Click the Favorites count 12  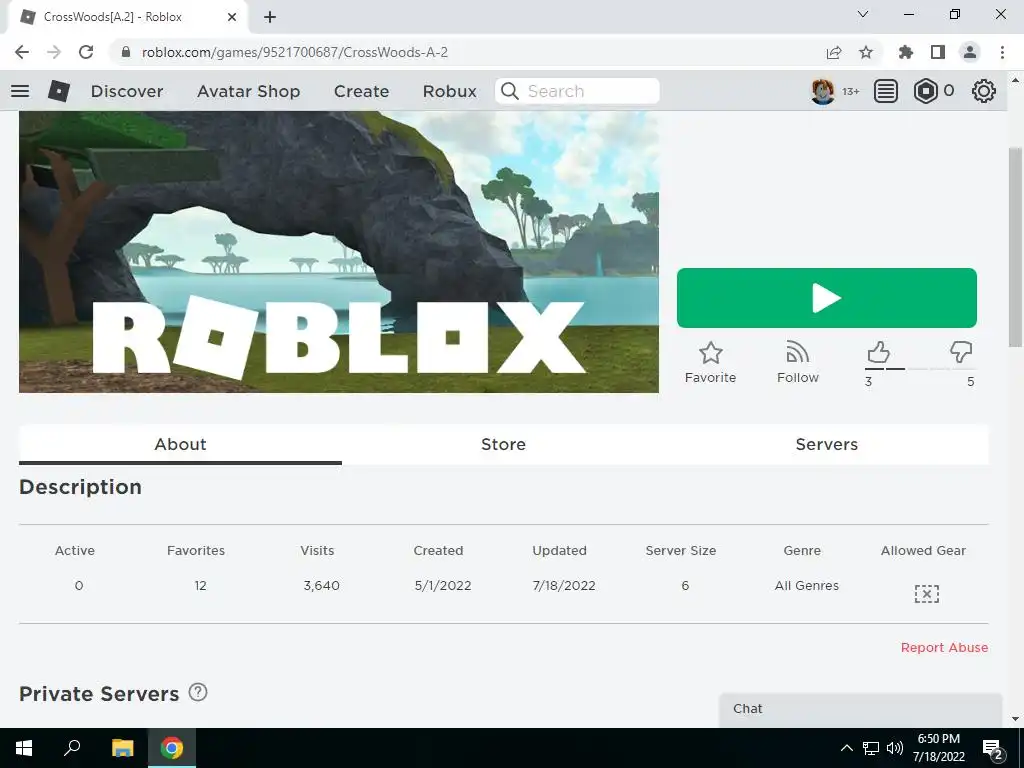[200, 586]
